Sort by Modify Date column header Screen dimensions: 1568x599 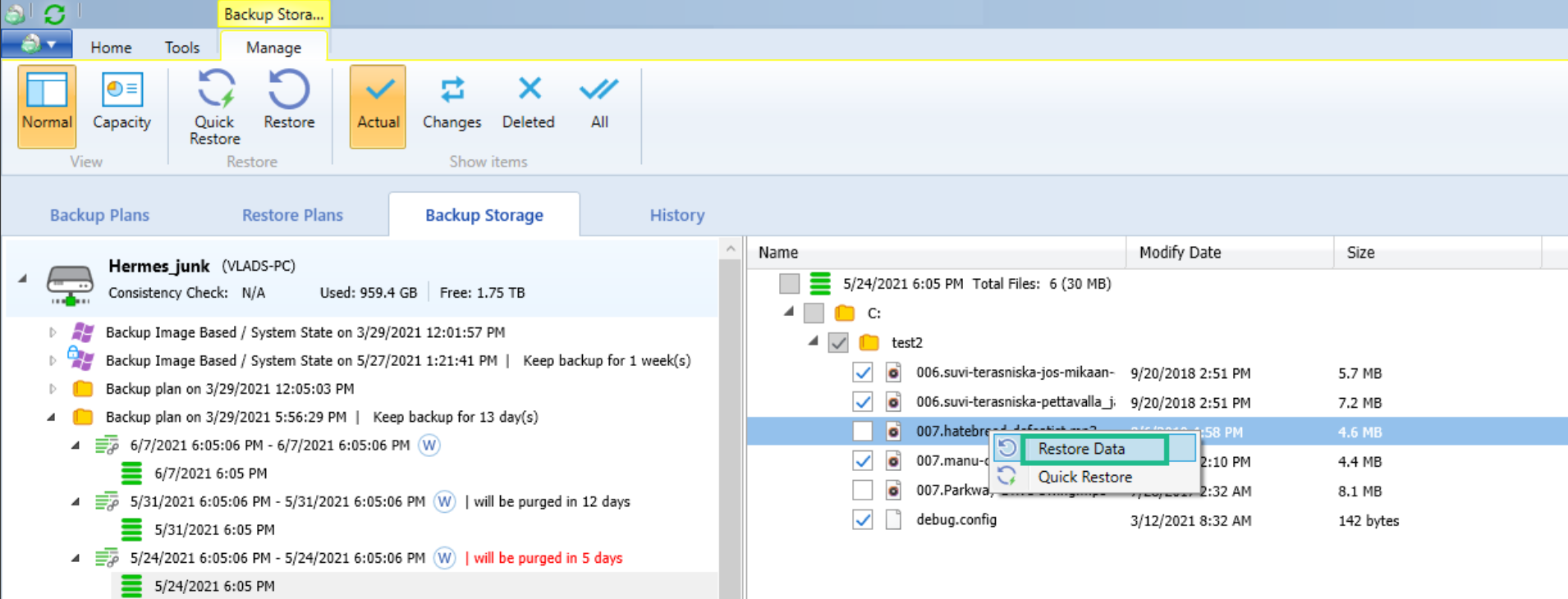1180,253
